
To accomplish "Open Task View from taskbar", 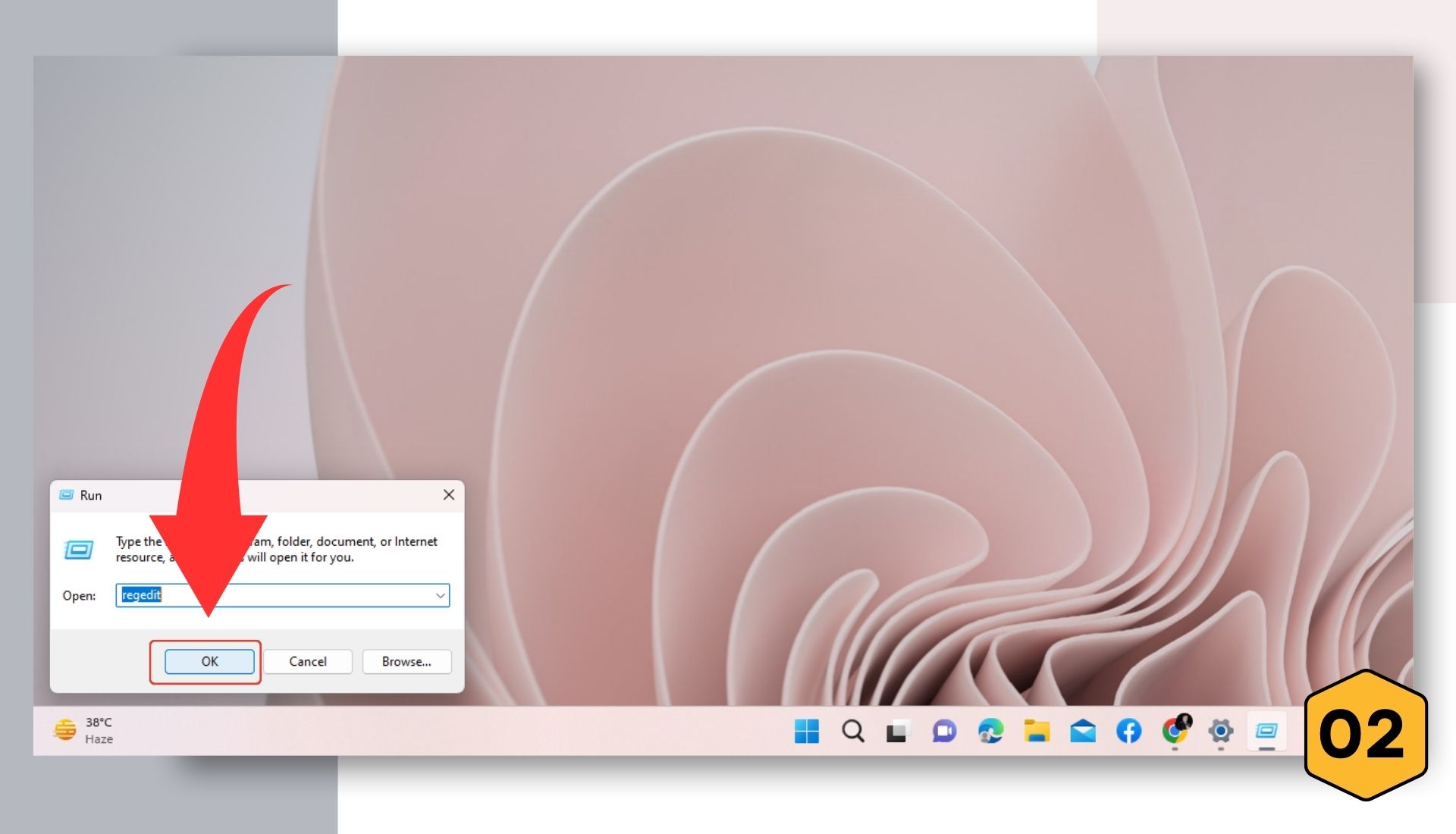I will pyautogui.click(x=898, y=731).
